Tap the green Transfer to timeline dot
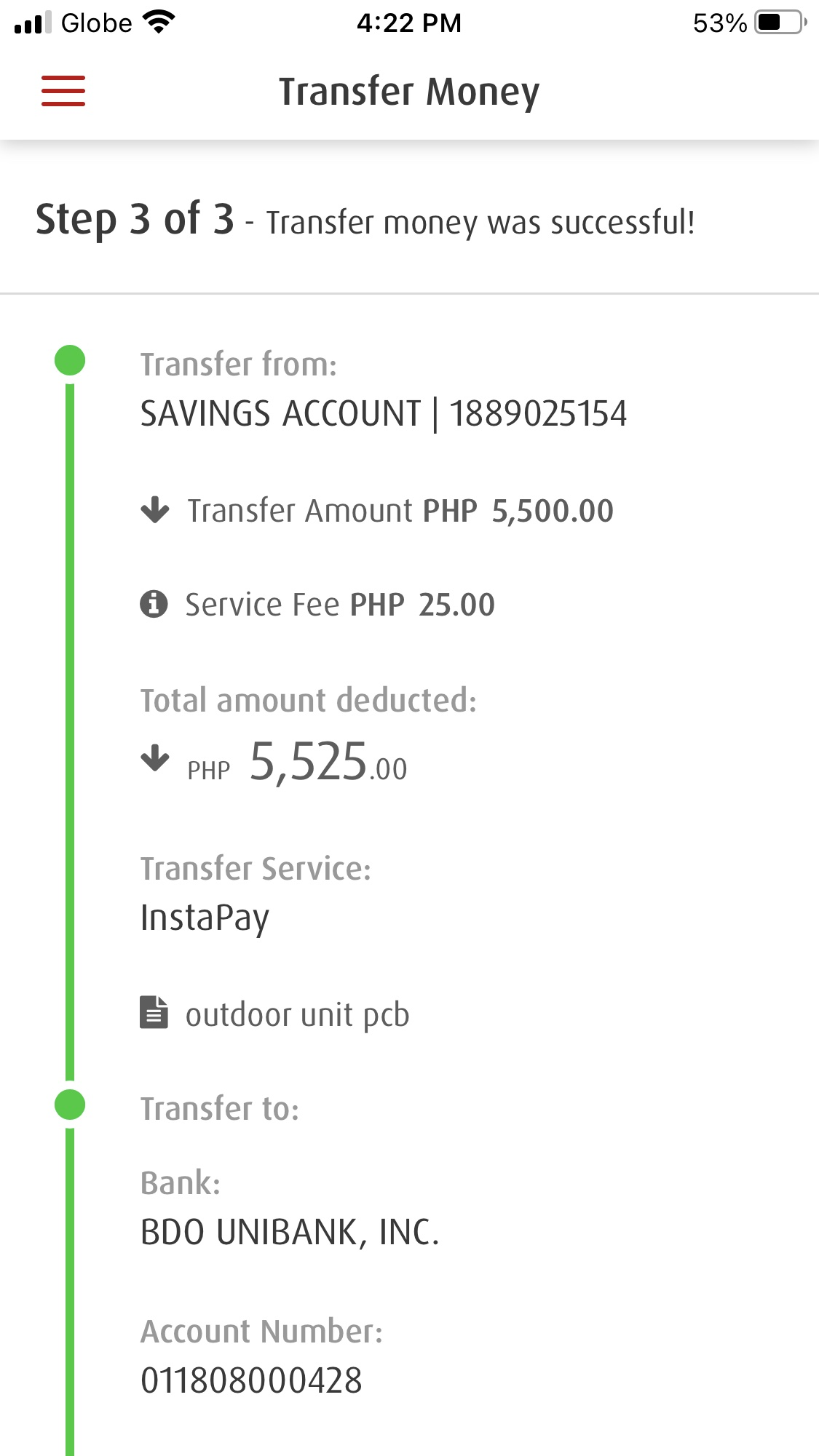The image size is (819, 1456). (x=70, y=1105)
